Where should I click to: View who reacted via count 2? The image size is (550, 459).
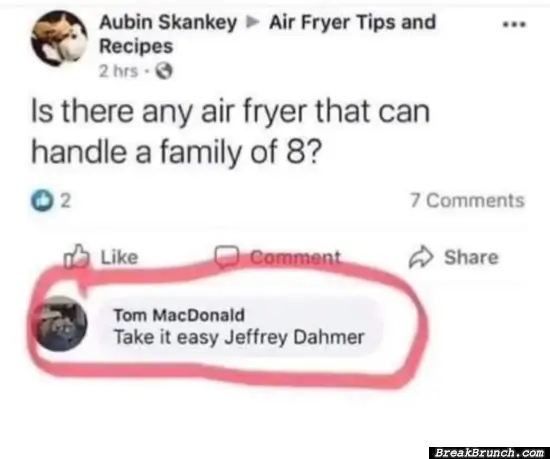click(x=66, y=201)
